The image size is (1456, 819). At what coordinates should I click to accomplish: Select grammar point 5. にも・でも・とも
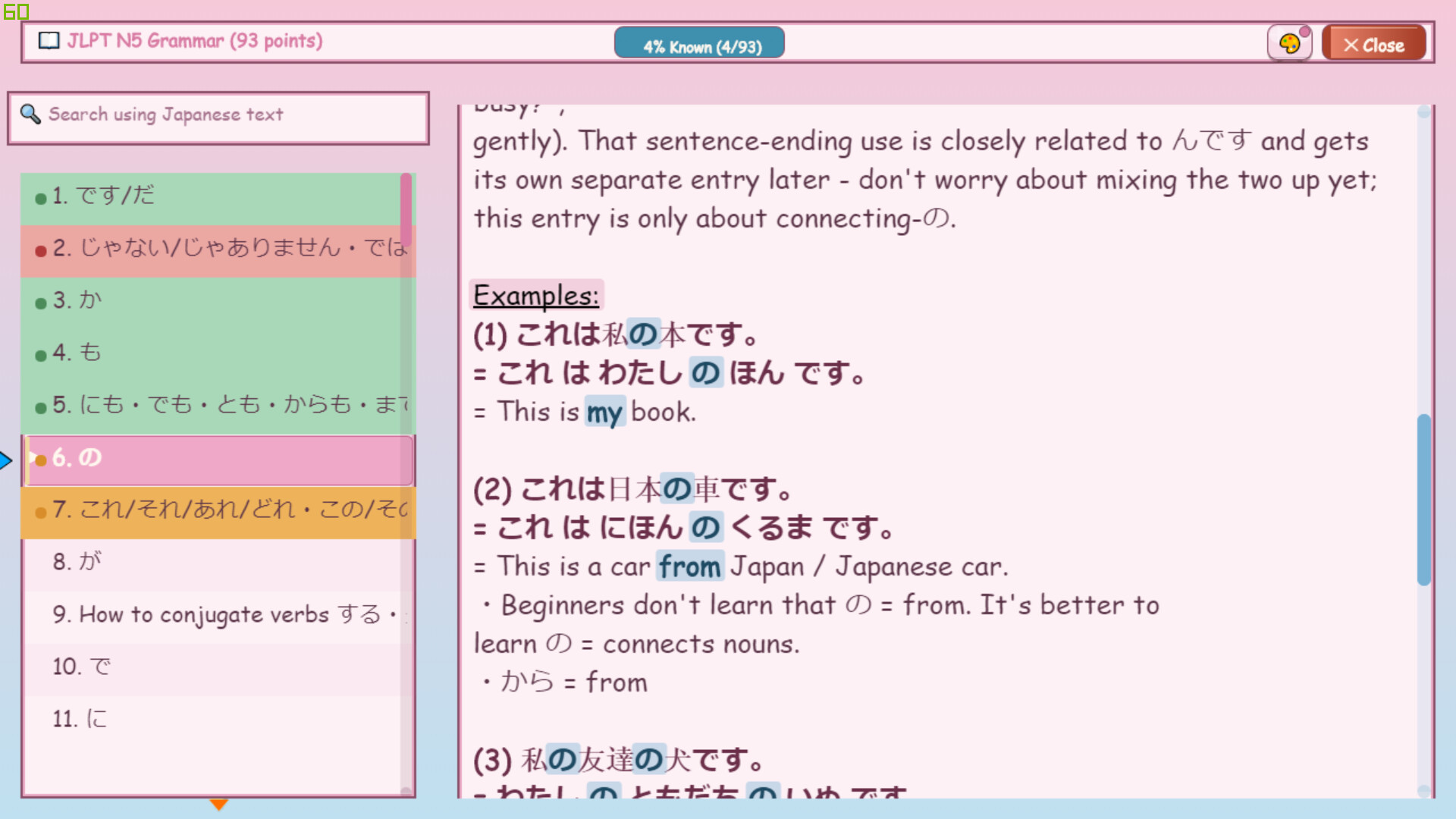coord(218,406)
